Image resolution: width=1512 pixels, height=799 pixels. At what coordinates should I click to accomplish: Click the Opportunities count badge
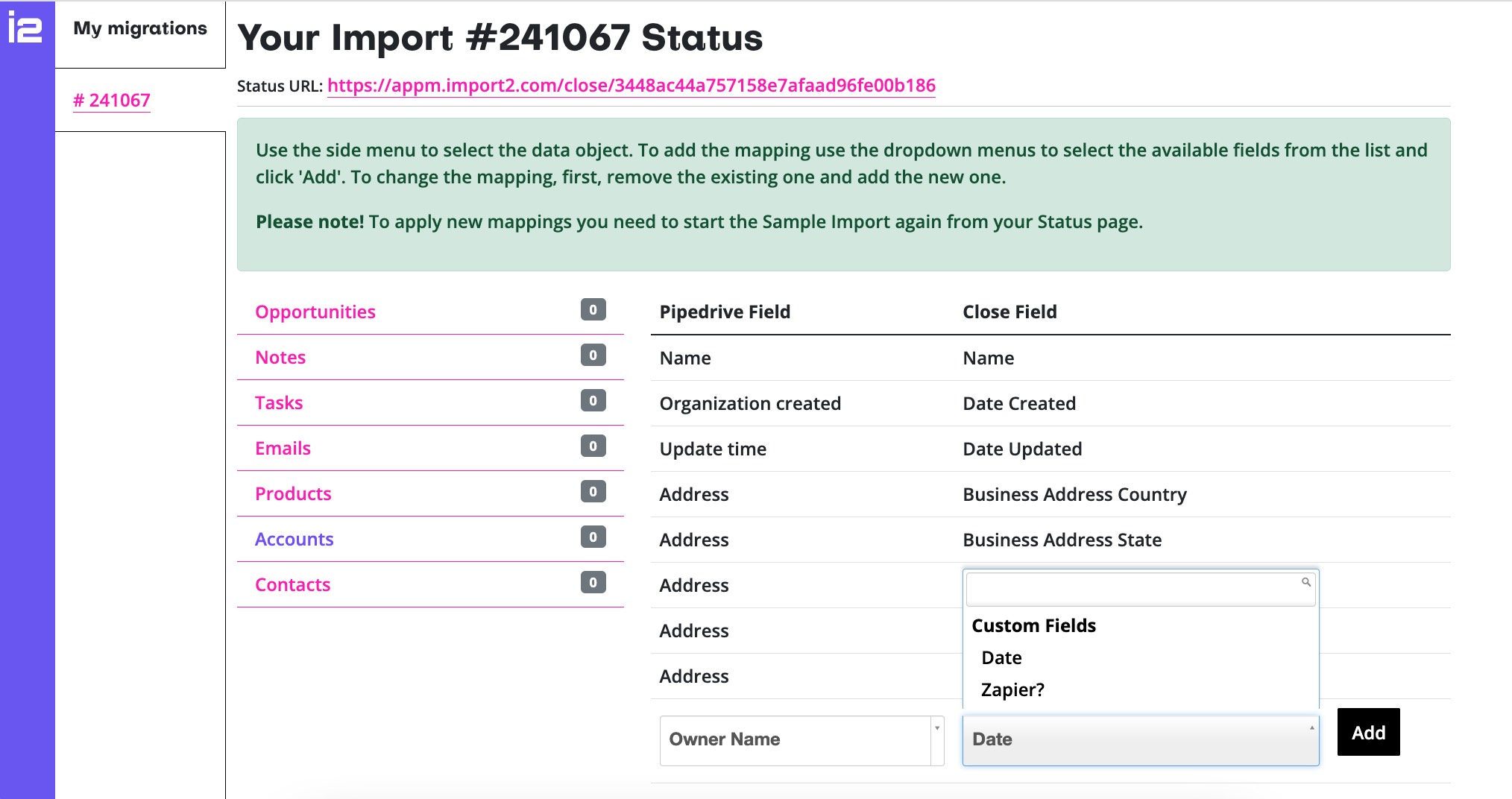[593, 310]
